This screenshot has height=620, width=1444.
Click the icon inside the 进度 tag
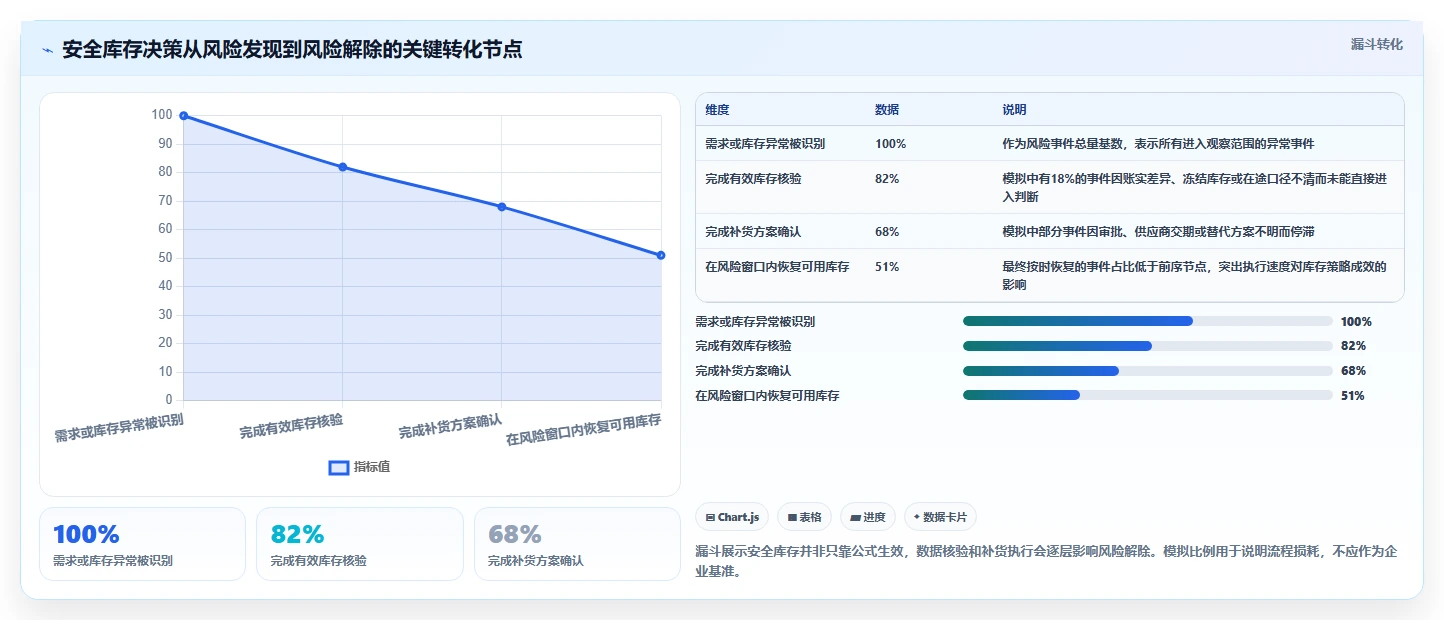pos(855,518)
